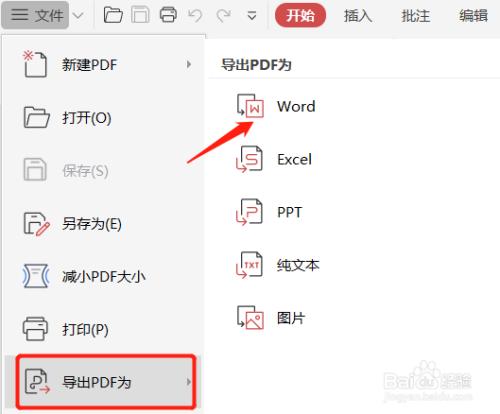Viewport: 500px width, 414px height.
Task: Click the undo toolbar icon
Action: click(x=195, y=15)
